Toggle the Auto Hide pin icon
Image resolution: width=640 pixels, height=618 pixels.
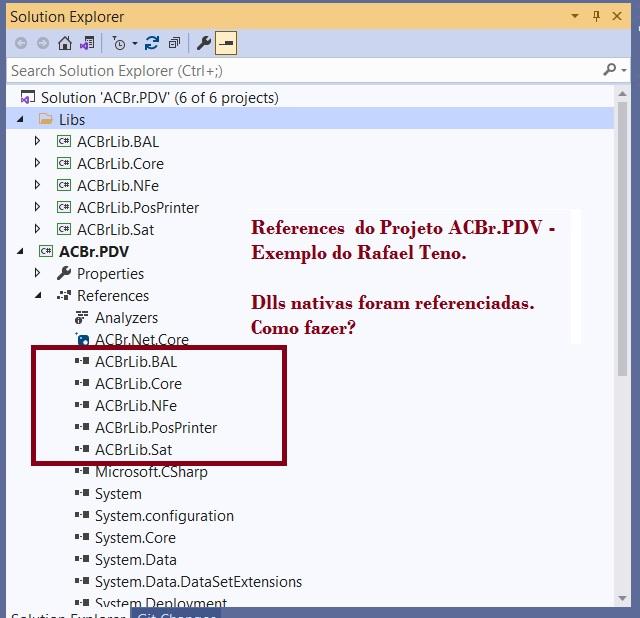click(596, 16)
